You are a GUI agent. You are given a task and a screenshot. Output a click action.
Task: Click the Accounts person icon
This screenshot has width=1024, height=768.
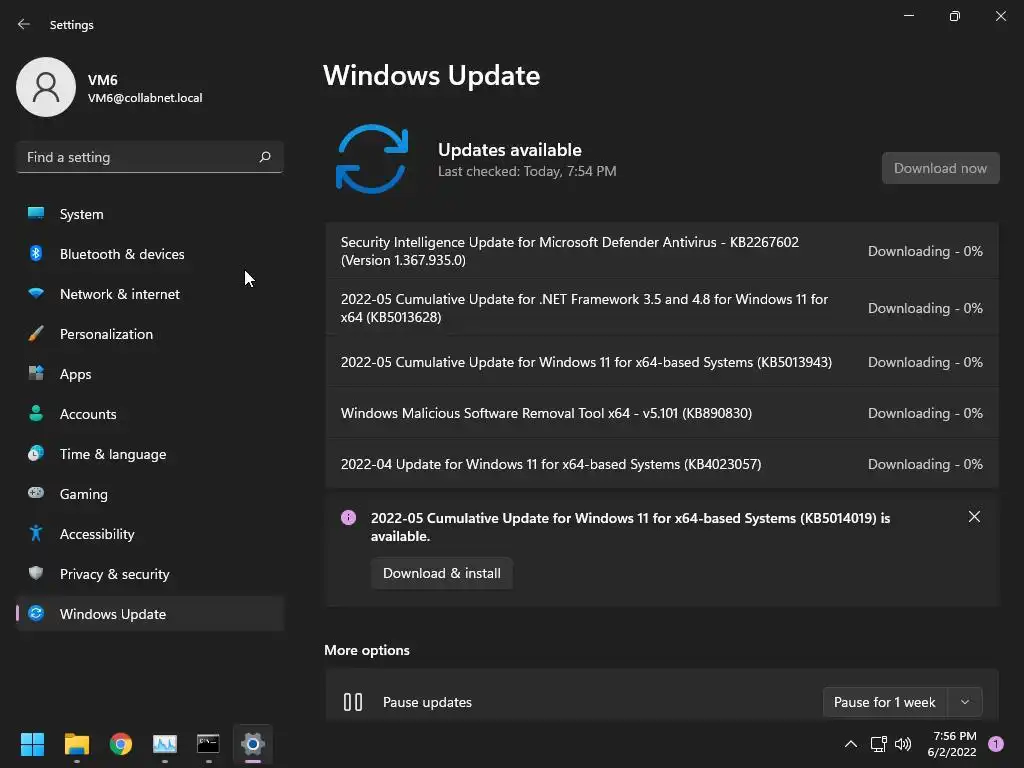36,413
